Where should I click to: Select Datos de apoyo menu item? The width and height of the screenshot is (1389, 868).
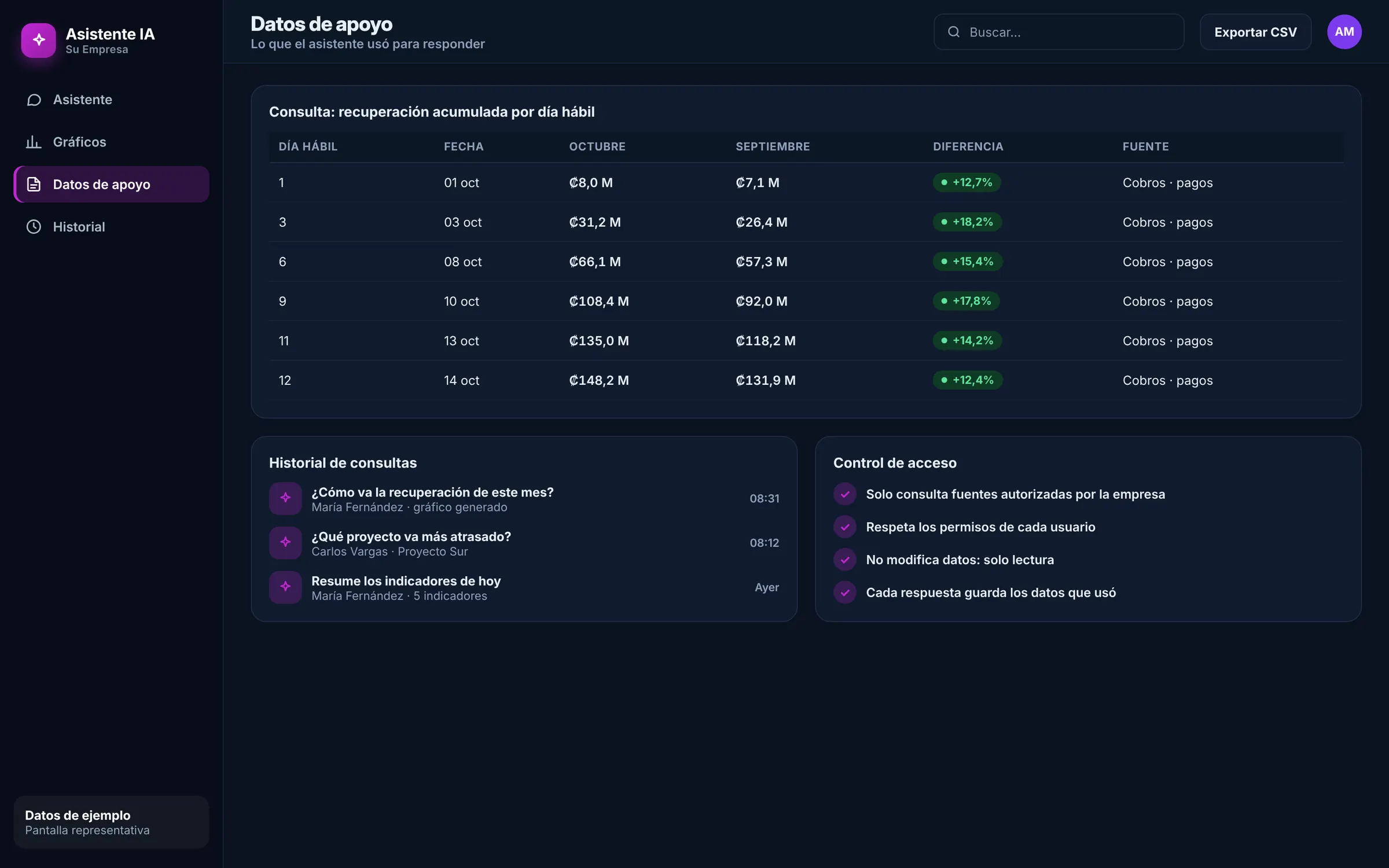[x=112, y=185]
